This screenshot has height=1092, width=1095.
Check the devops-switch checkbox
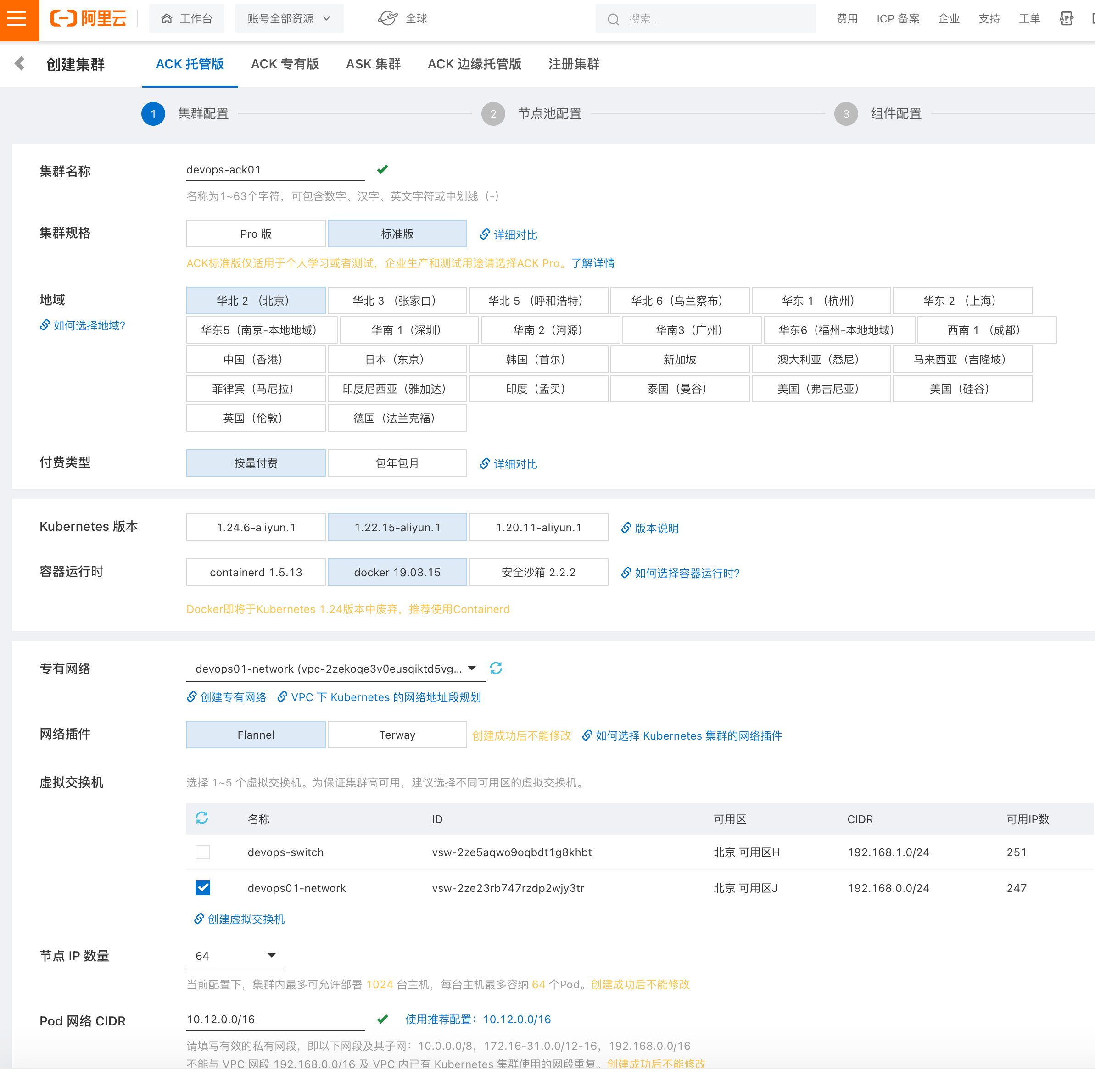202,852
